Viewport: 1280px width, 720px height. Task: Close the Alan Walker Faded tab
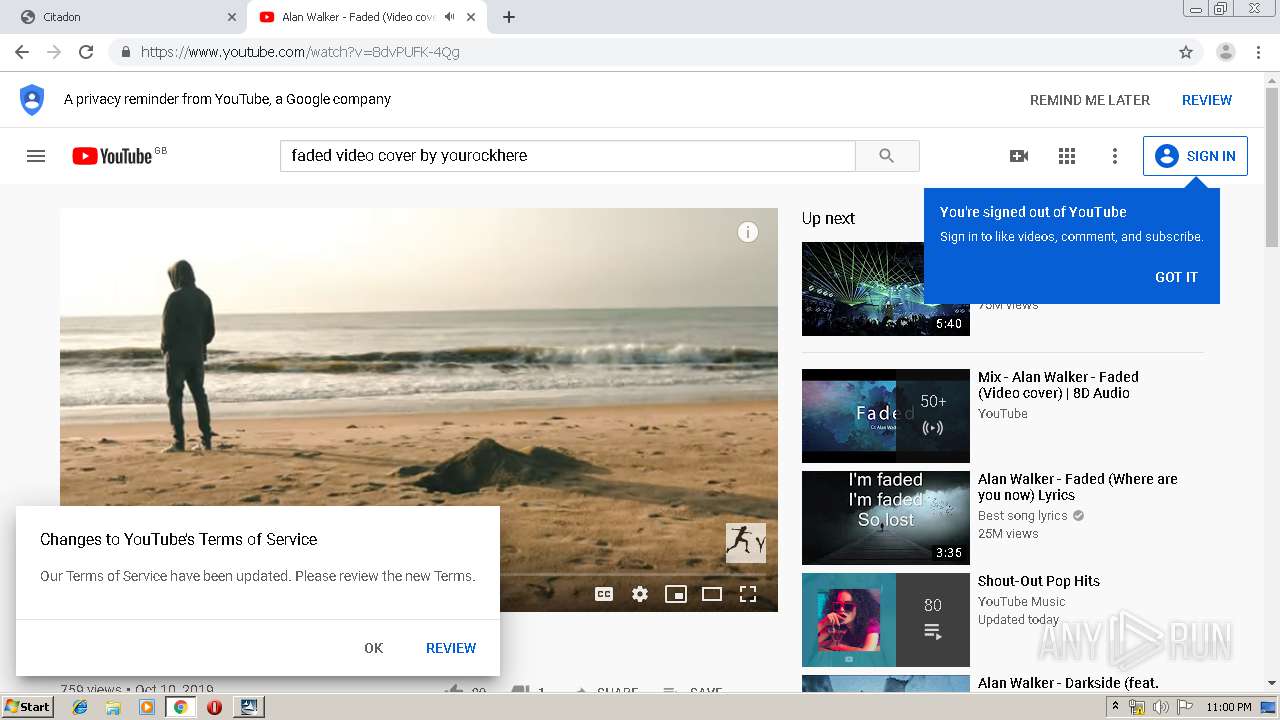(471, 17)
